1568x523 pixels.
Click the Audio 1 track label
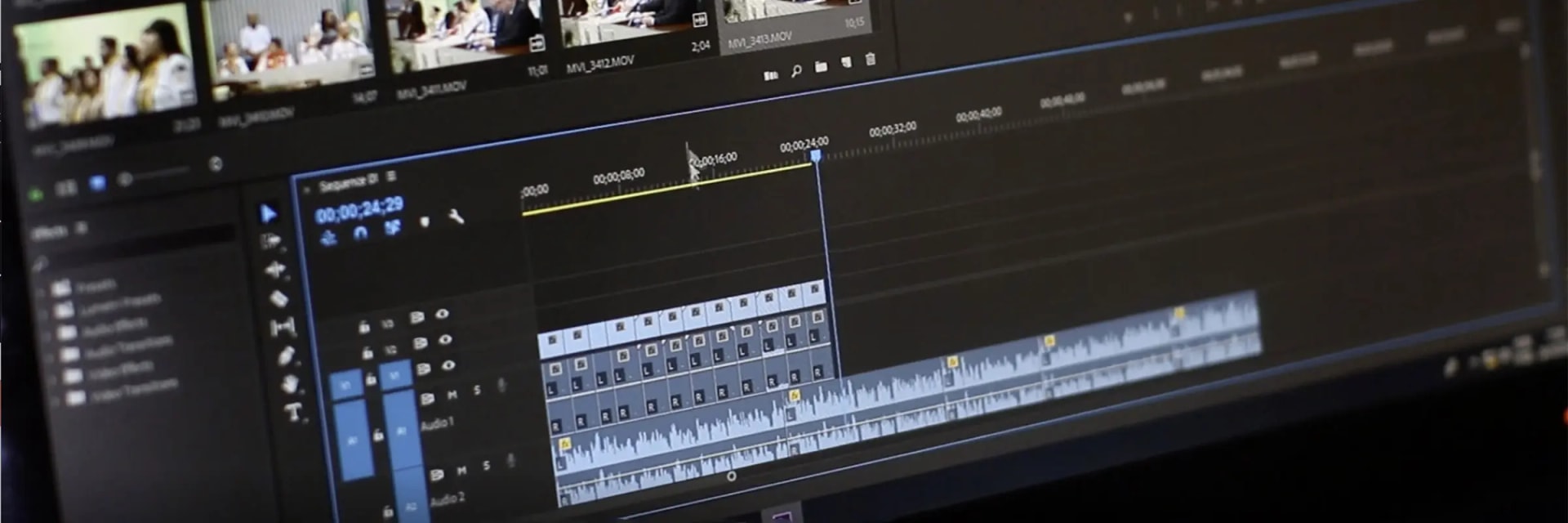click(x=436, y=424)
